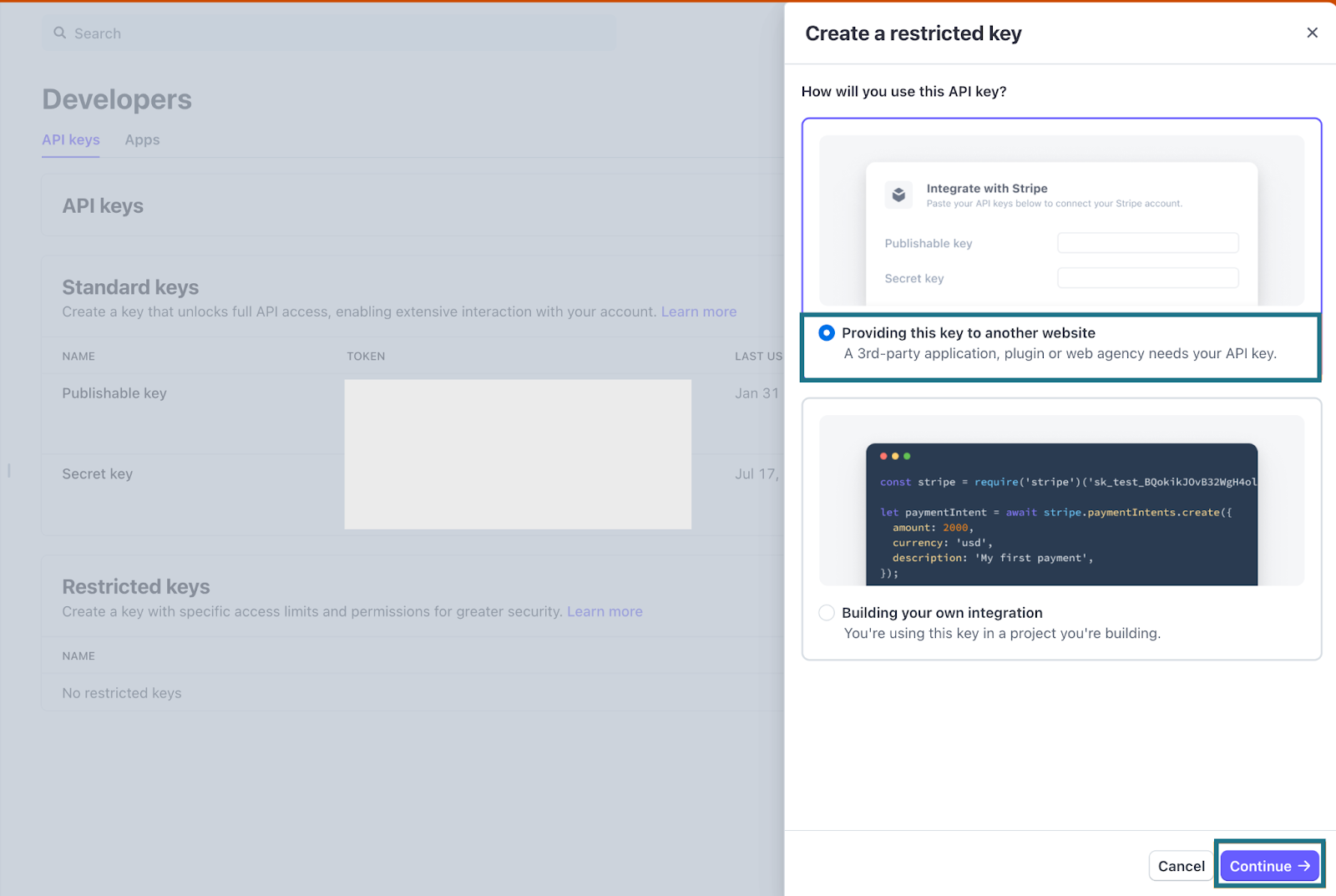Viewport: 1336px width, 896px height.
Task: Click the Standard keys section heading
Action: (x=130, y=287)
